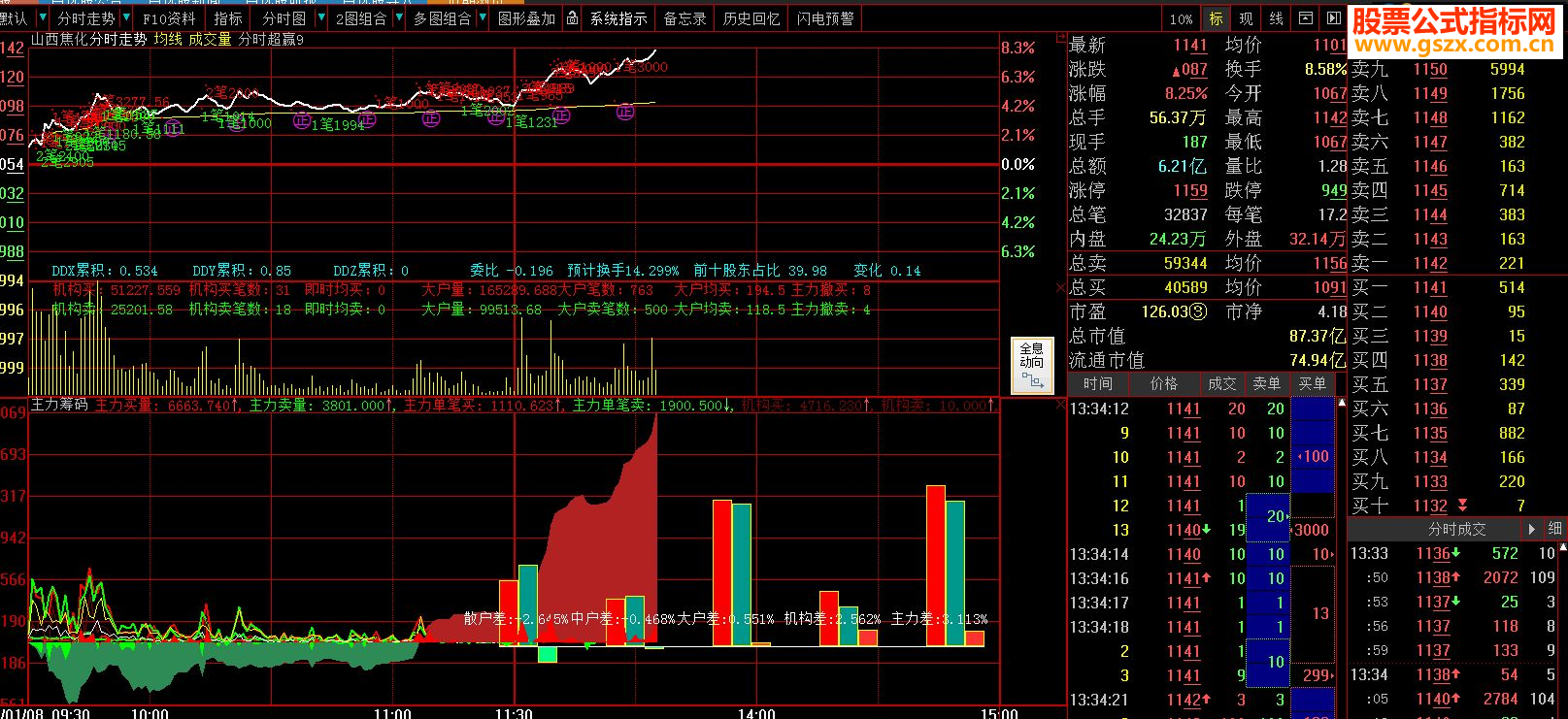
Task: Click the 买五 row with price 1137
Action: point(1455,384)
